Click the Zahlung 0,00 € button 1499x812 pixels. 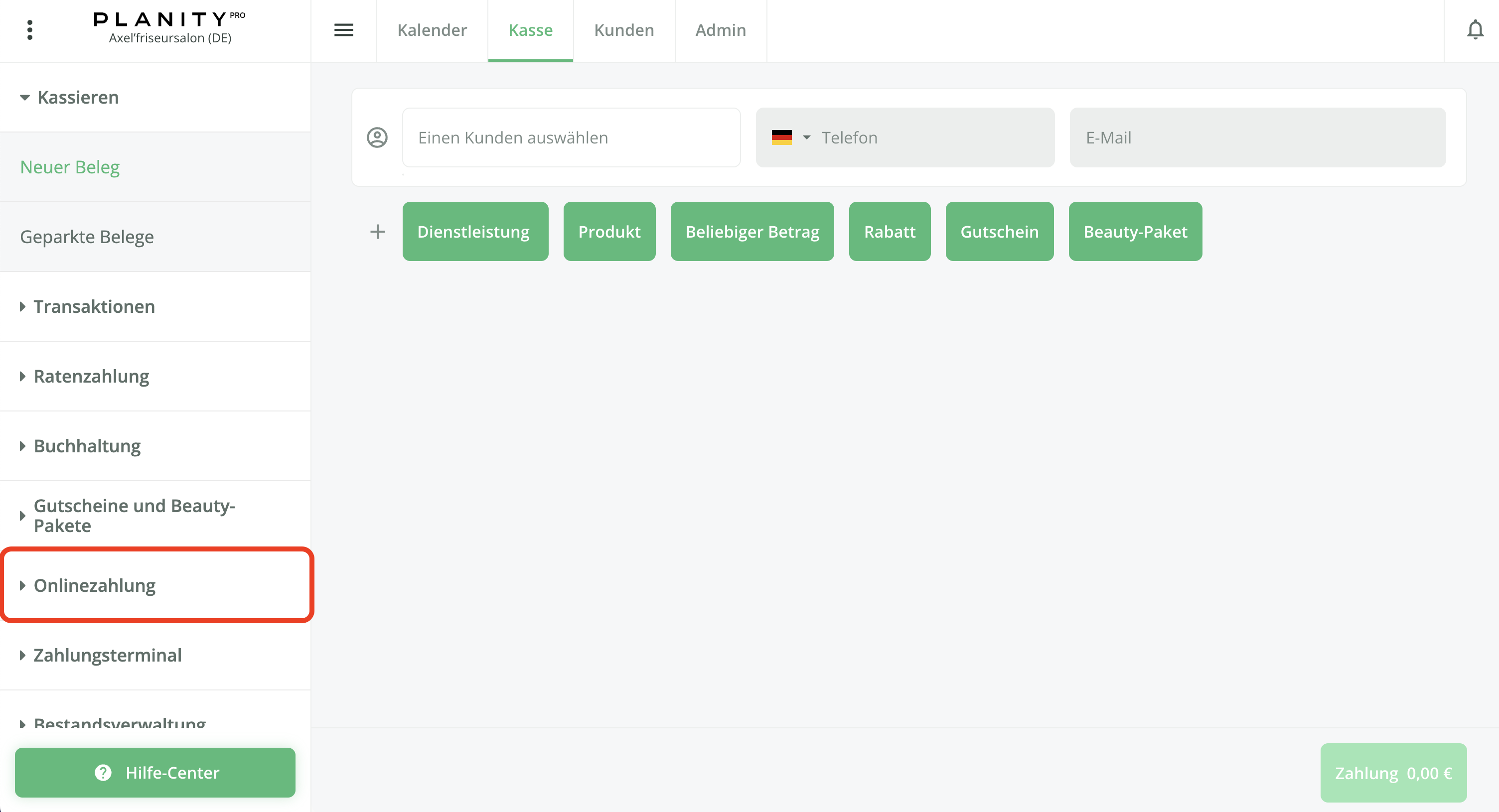[x=1392, y=773]
